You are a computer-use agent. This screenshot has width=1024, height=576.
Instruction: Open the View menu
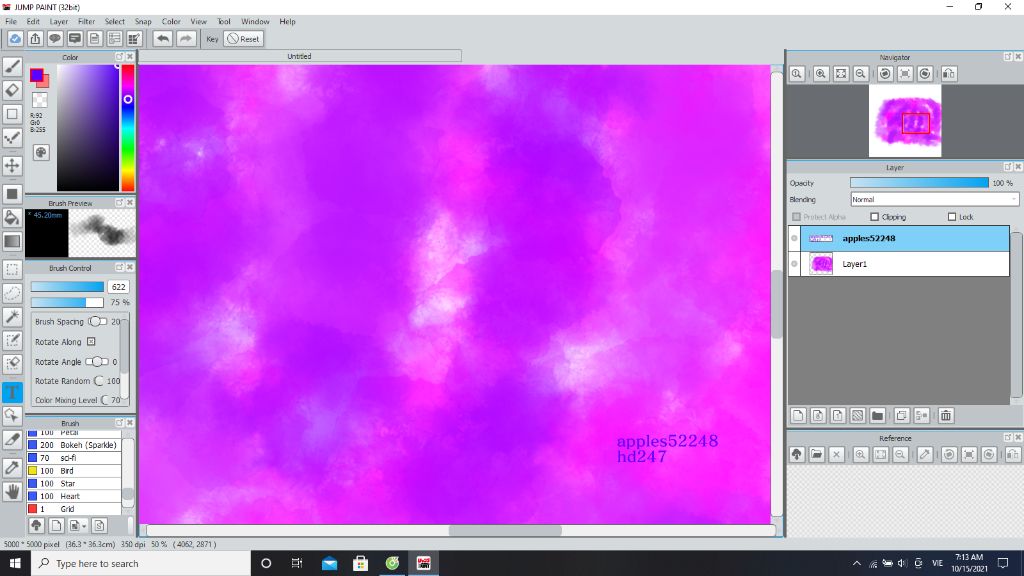pyautogui.click(x=199, y=22)
